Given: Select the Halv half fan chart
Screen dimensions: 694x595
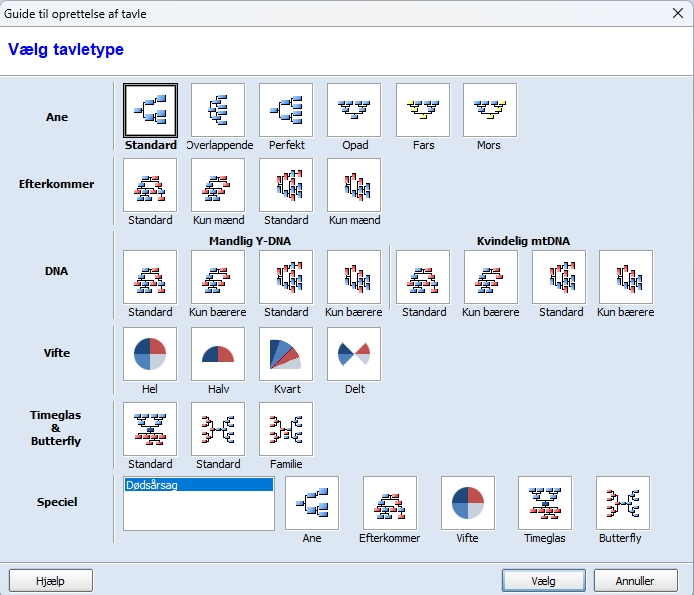Looking at the screenshot, I should click(x=218, y=354).
